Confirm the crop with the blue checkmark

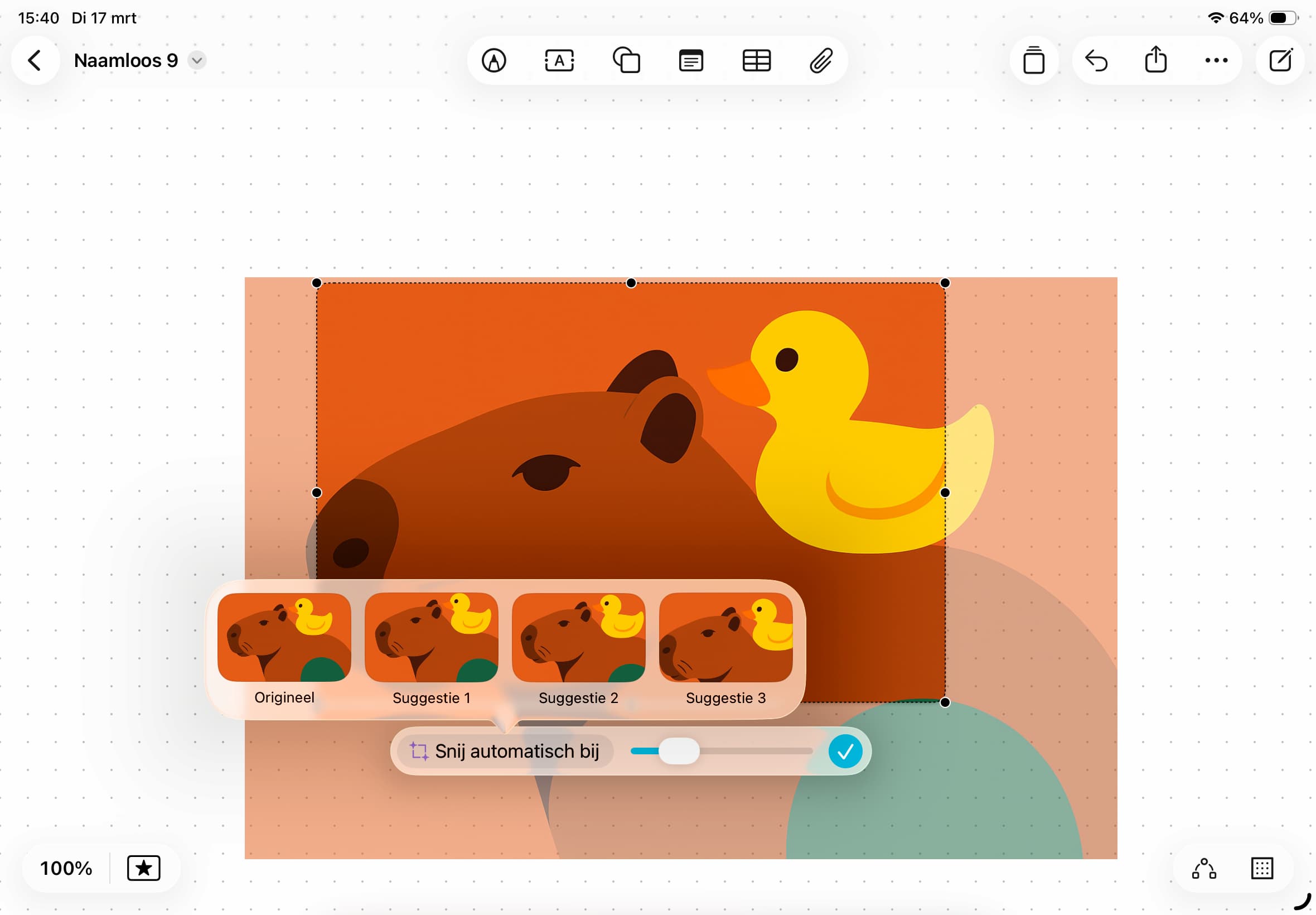click(x=845, y=751)
